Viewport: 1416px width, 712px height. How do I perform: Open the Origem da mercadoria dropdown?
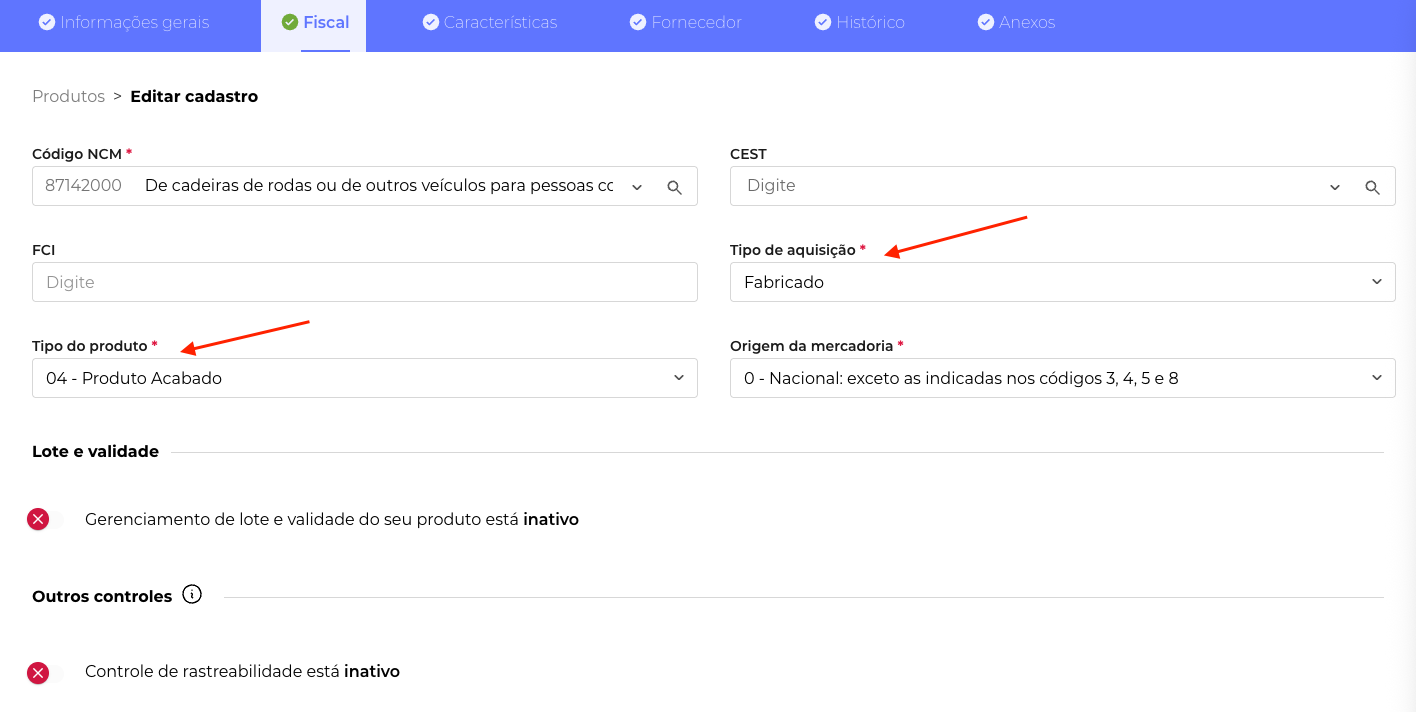click(x=1062, y=378)
